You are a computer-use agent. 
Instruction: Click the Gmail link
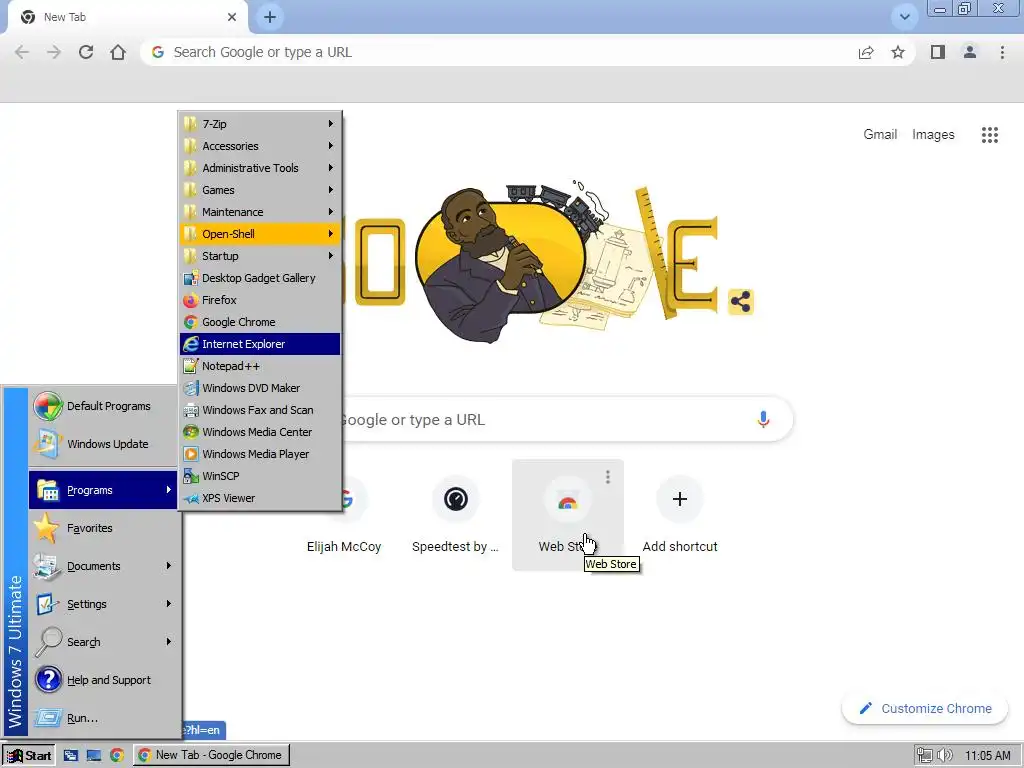(x=880, y=135)
